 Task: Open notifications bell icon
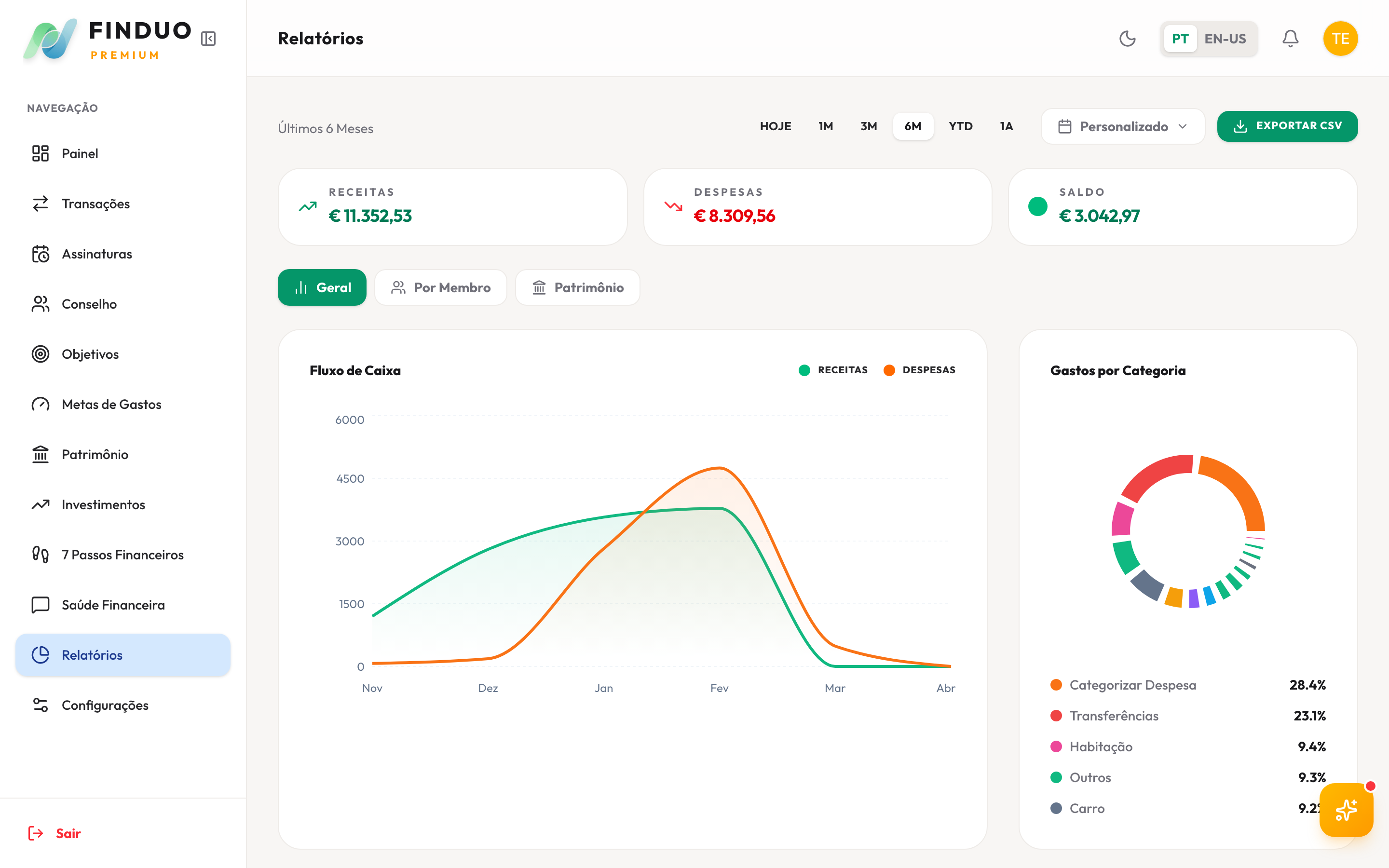[x=1290, y=39]
